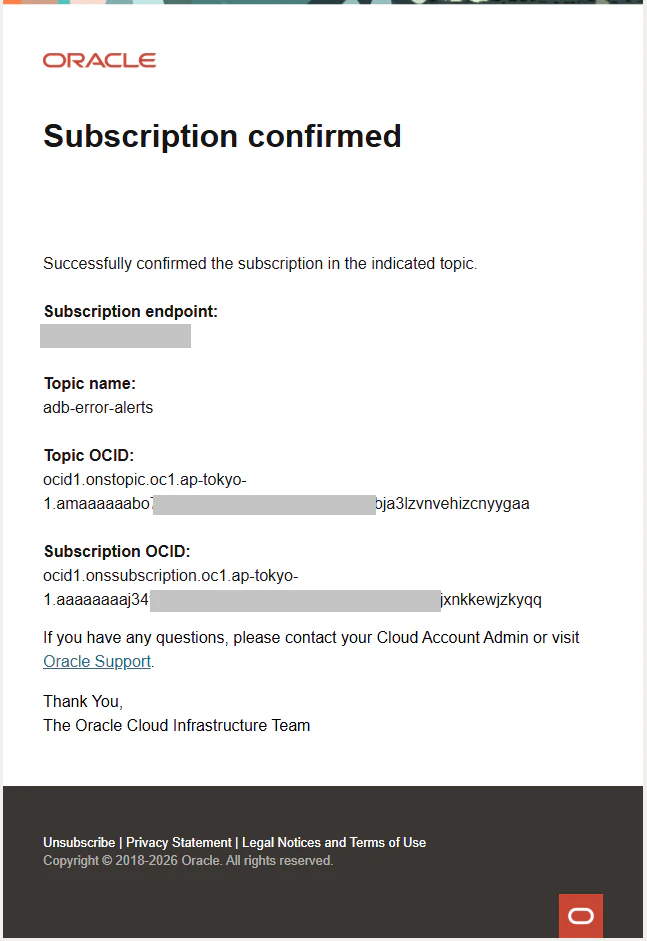Click the ocid1.onstopic.oc1.ap-tokyo- text line

[145, 480]
